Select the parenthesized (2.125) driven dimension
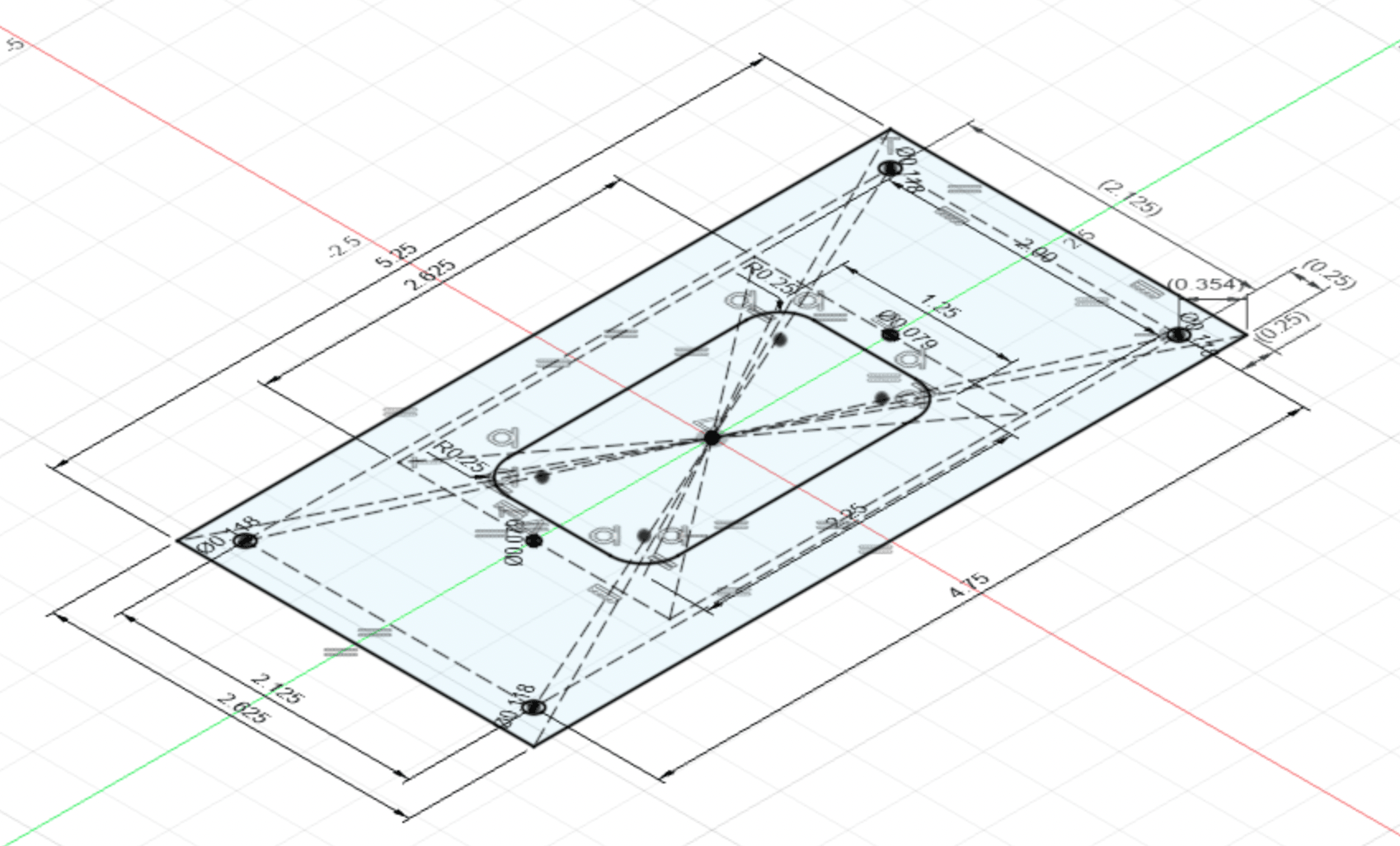This screenshot has height=846, width=1400. (x=1130, y=198)
